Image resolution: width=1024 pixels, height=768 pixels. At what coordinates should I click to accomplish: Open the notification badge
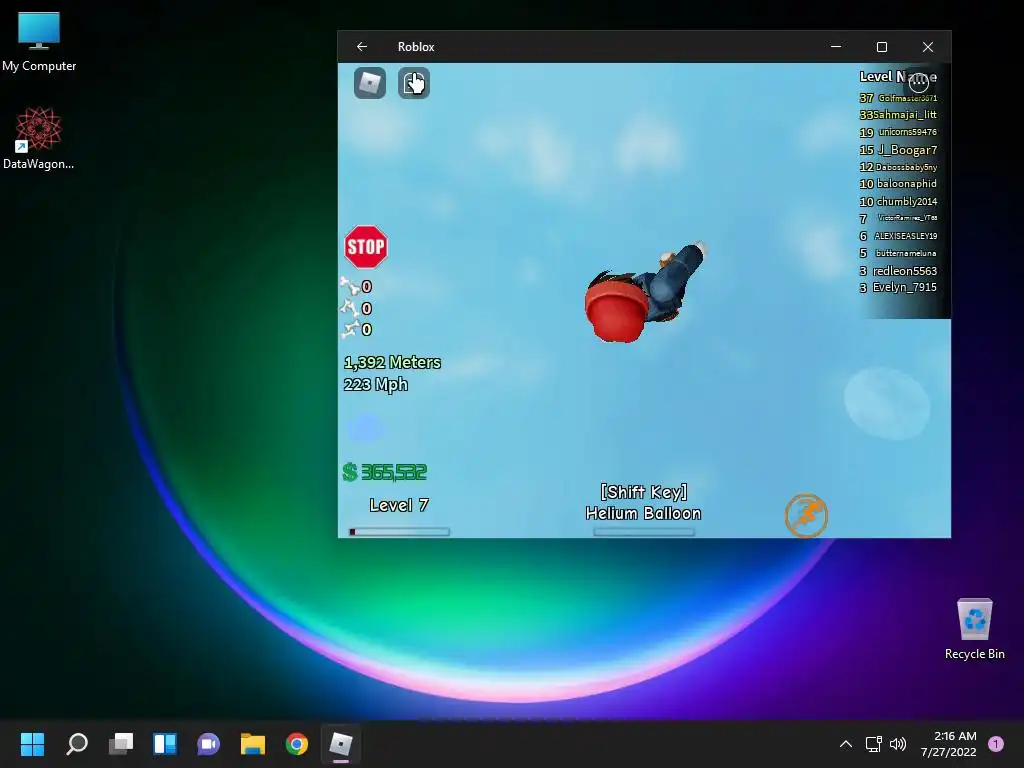[x=996, y=744]
